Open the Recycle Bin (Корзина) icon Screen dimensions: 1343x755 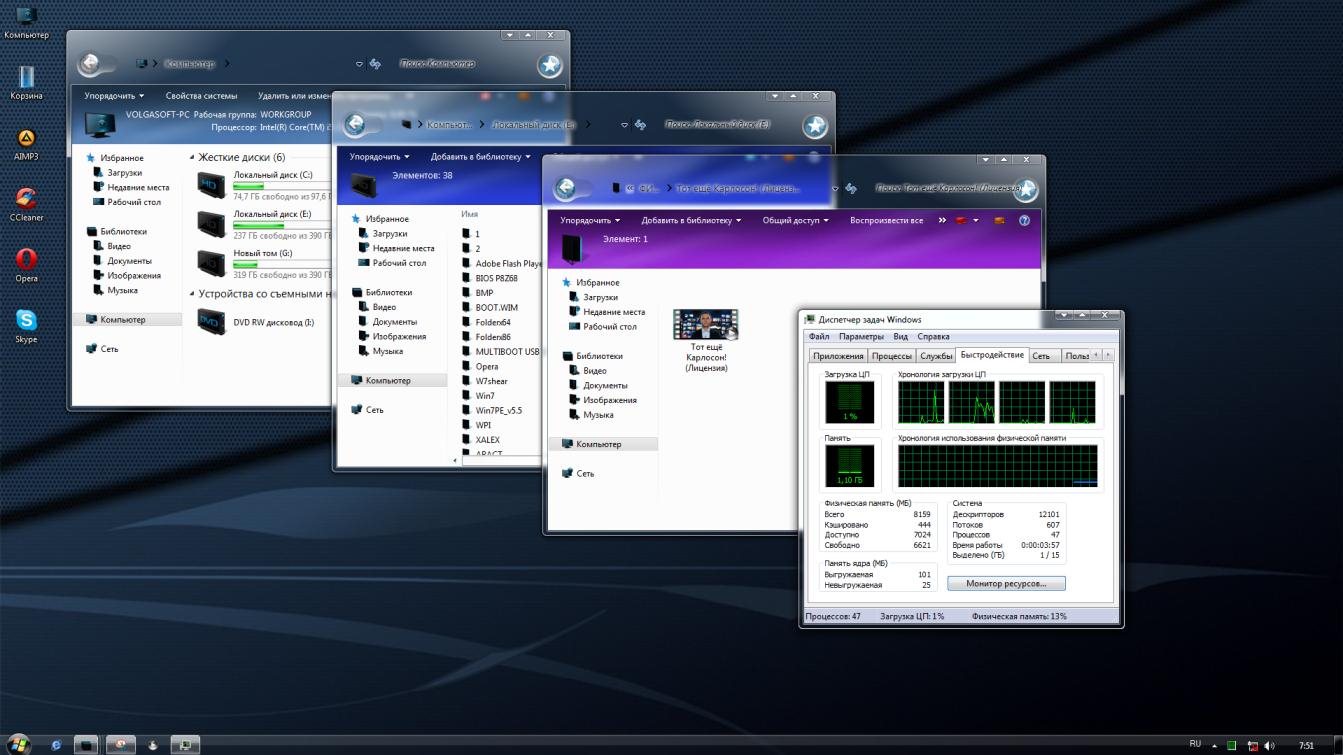26,79
